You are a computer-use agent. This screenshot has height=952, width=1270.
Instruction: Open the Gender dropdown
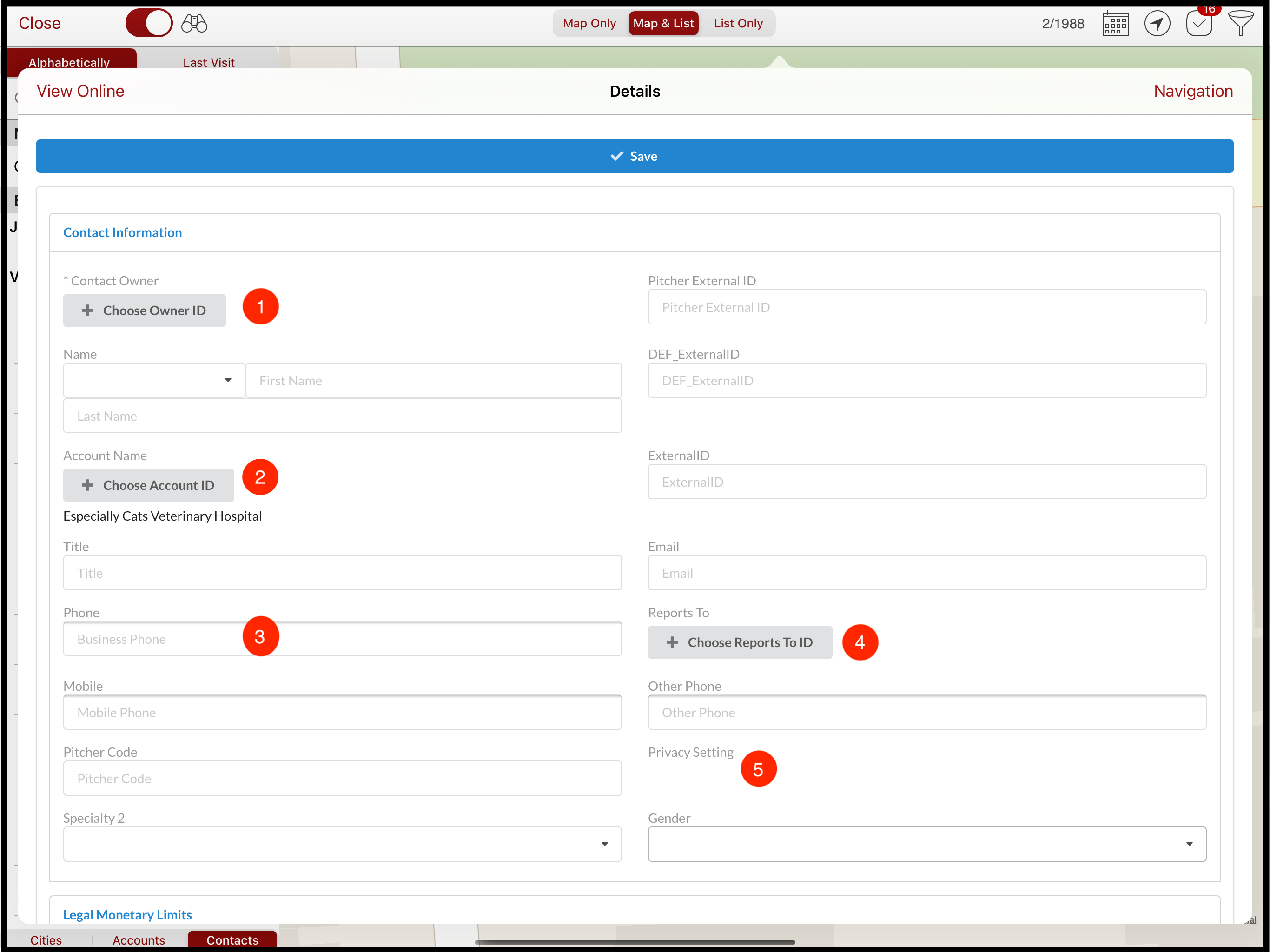click(x=1190, y=844)
